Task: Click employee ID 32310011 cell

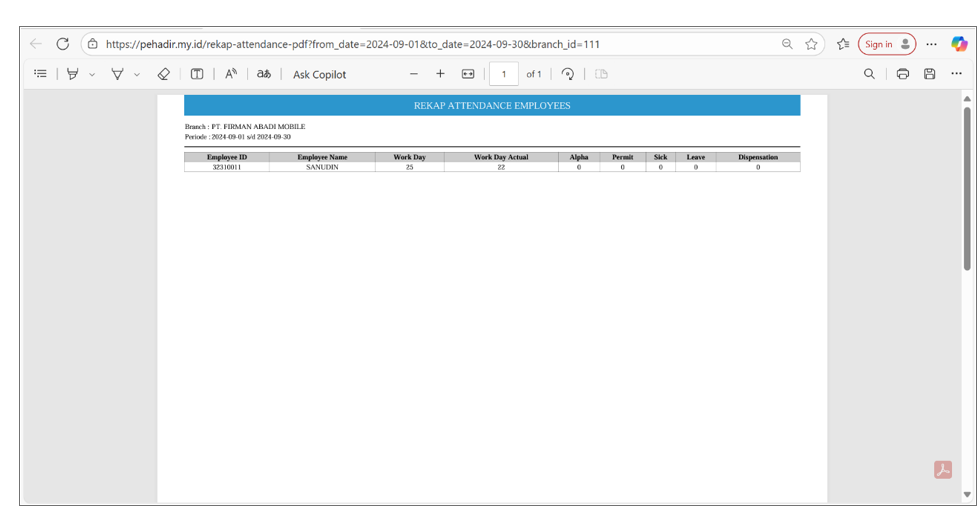Action: 227,167
